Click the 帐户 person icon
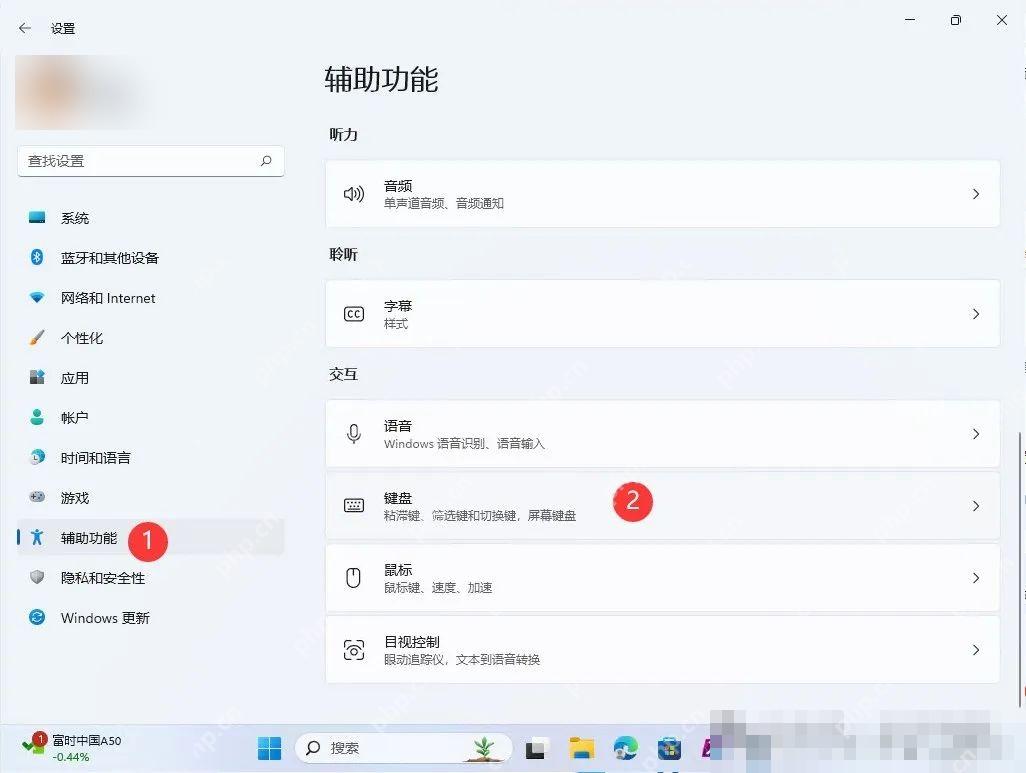The width and height of the screenshot is (1026, 773). (37, 418)
